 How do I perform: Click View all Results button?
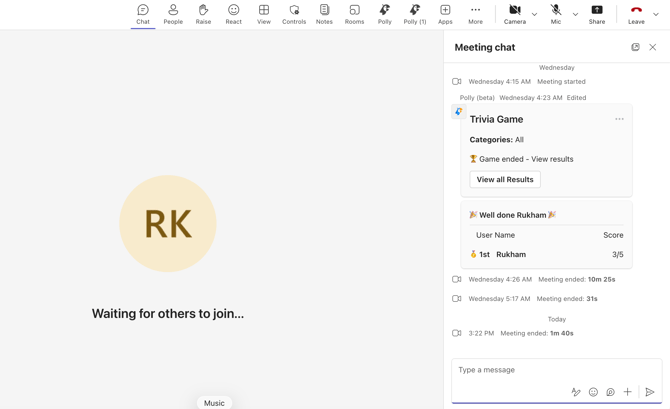pyautogui.click(x=505, y=180)
